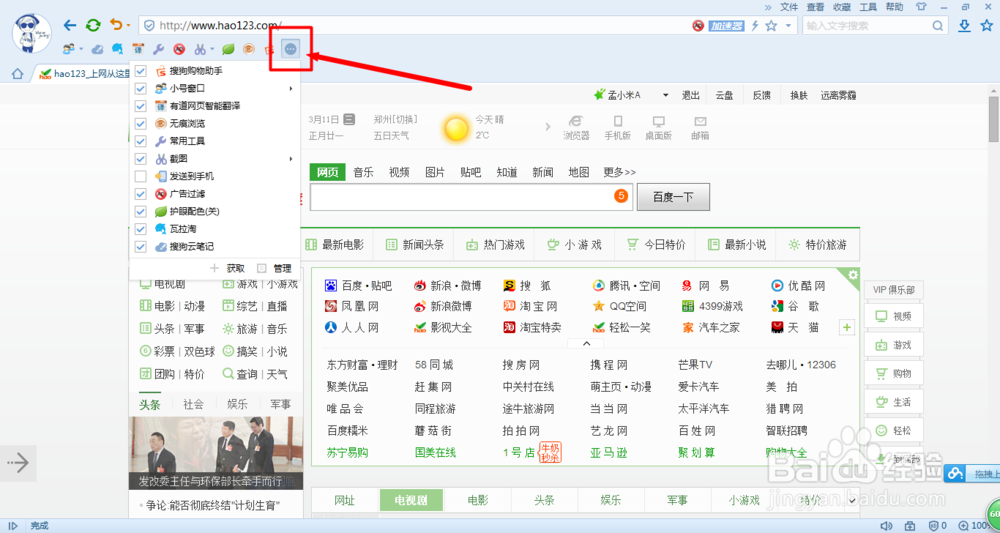Open the 查看 menu
The height and width of the screenshot is (533, 1000).
[815, 7]
